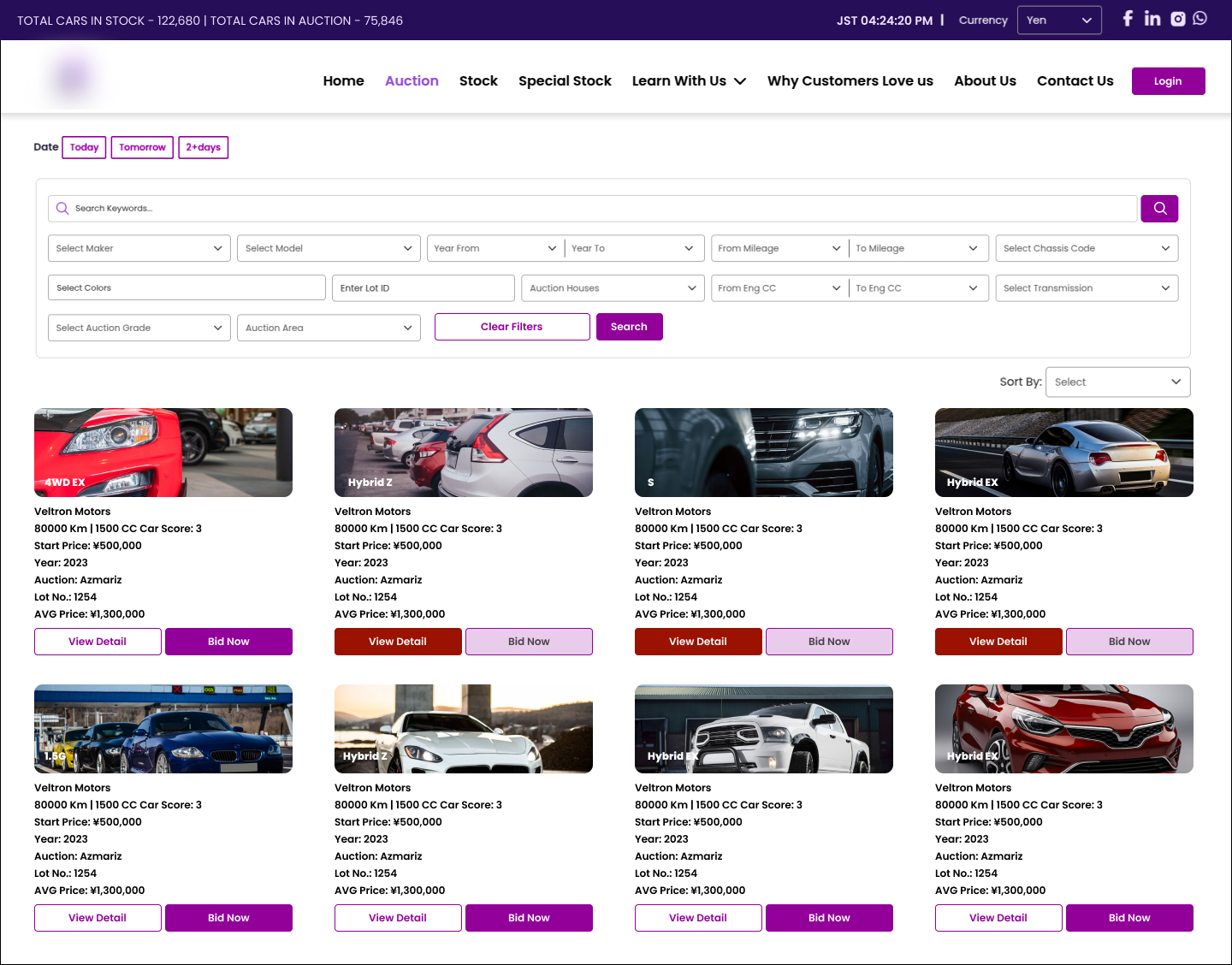Image resolution: width=1232 pixels, height=965 pixels.
Task: Click Bid Now under red Renault car
Action: coord(1129,918)
